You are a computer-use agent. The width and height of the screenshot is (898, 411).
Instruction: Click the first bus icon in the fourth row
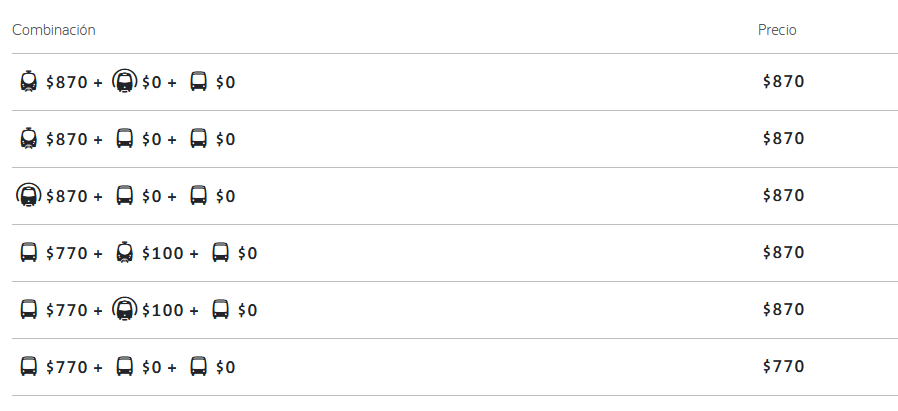(28, 253)
